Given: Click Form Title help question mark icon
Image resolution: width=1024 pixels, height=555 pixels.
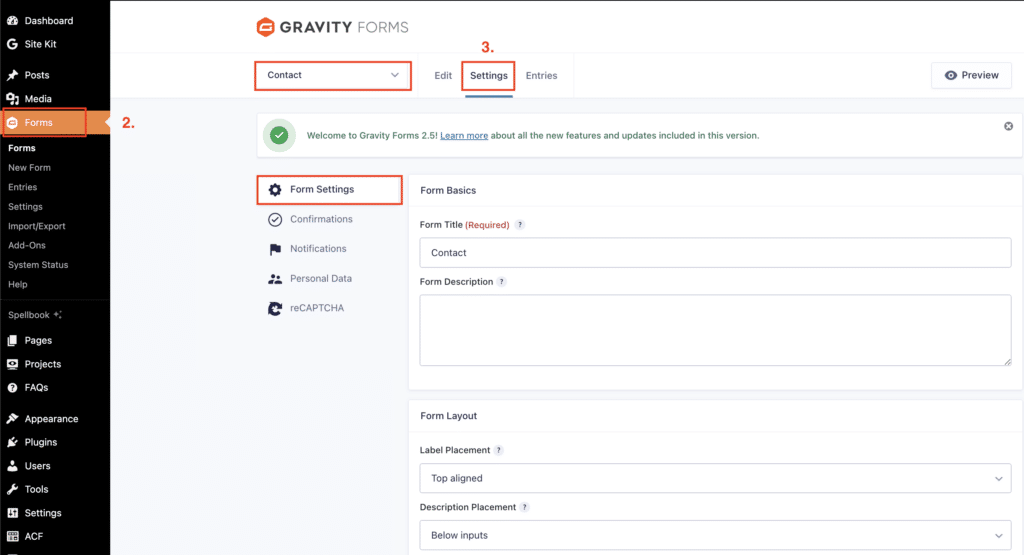Looking at the screenshot, I should tap(520, 225).
